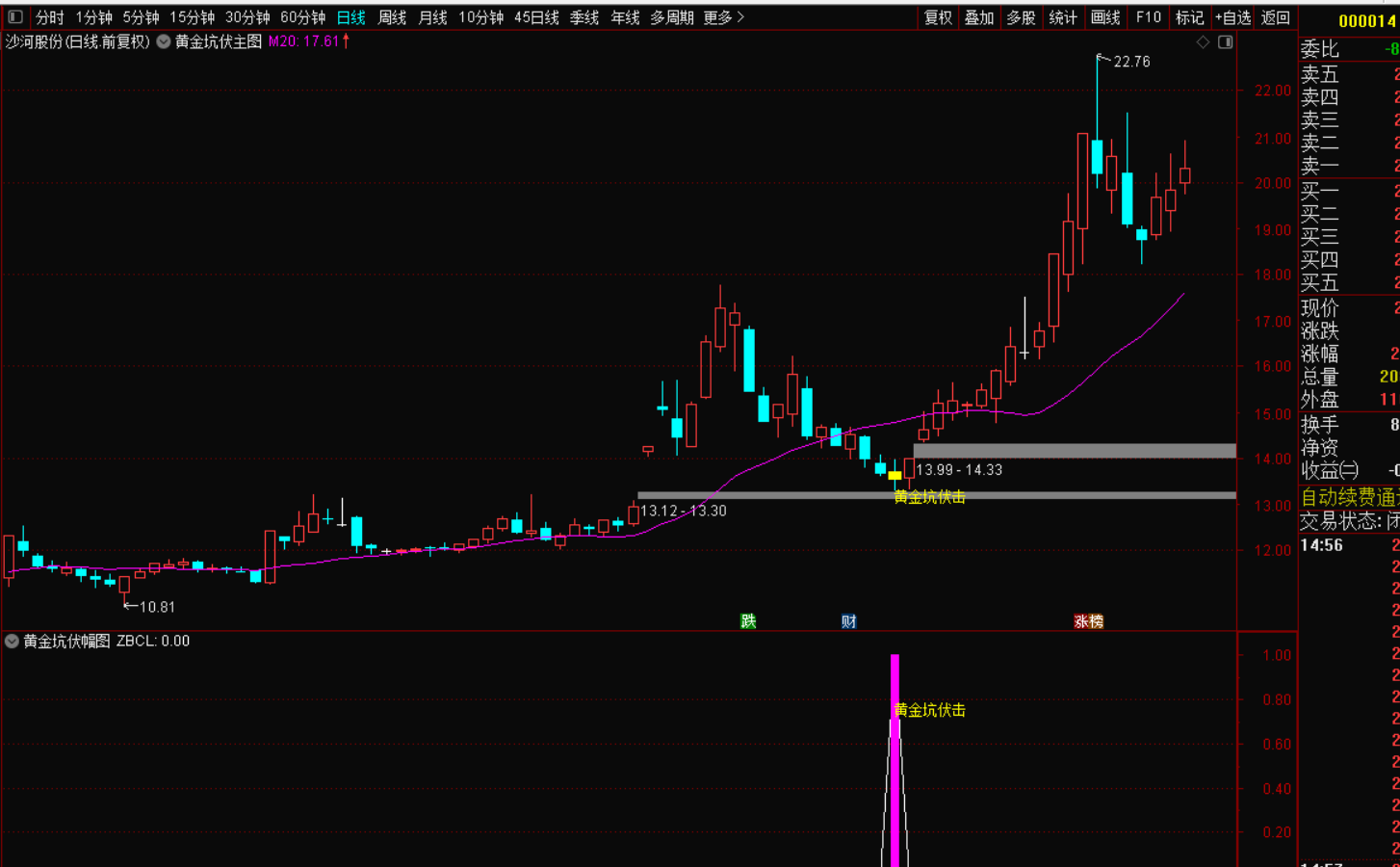Click the +自选 button
Screen dimensions: 1400x867
tap(1232, 17)
